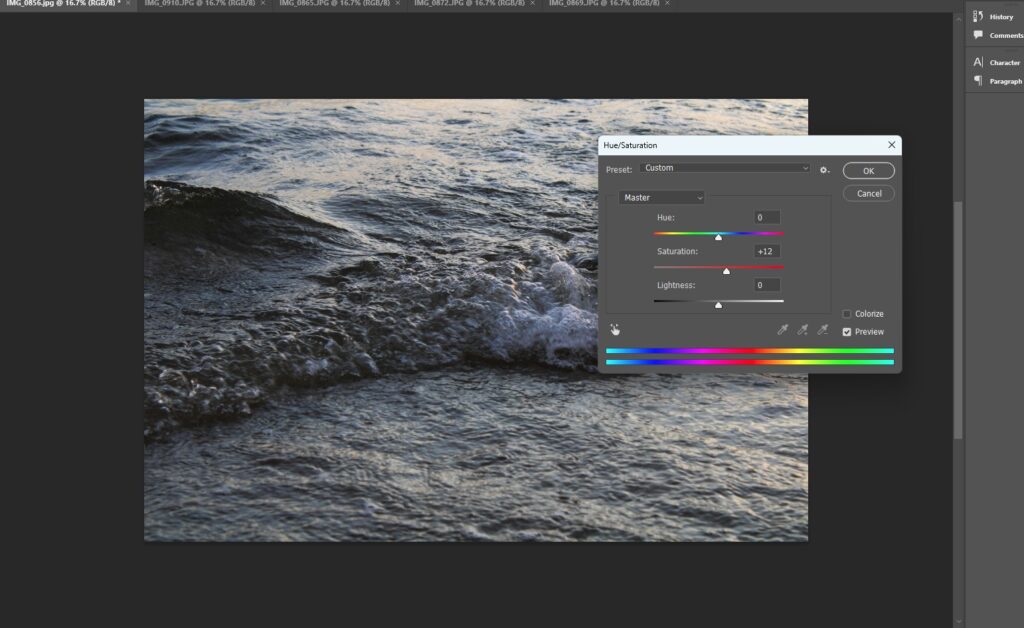
Task: Open the Master color range dropdown
Action: (x=661, y=197)
